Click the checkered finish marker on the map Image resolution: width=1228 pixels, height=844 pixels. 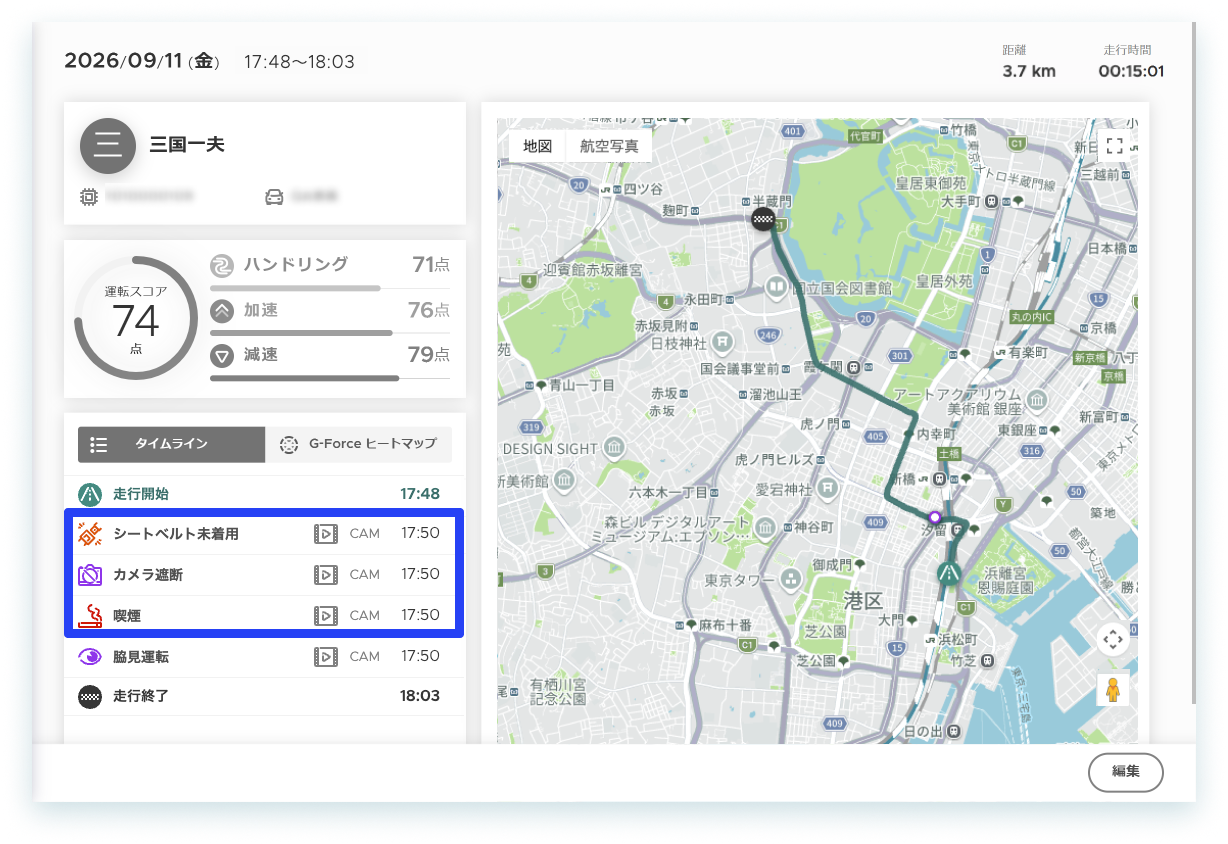pyautogui.click(x=763, y=220)
